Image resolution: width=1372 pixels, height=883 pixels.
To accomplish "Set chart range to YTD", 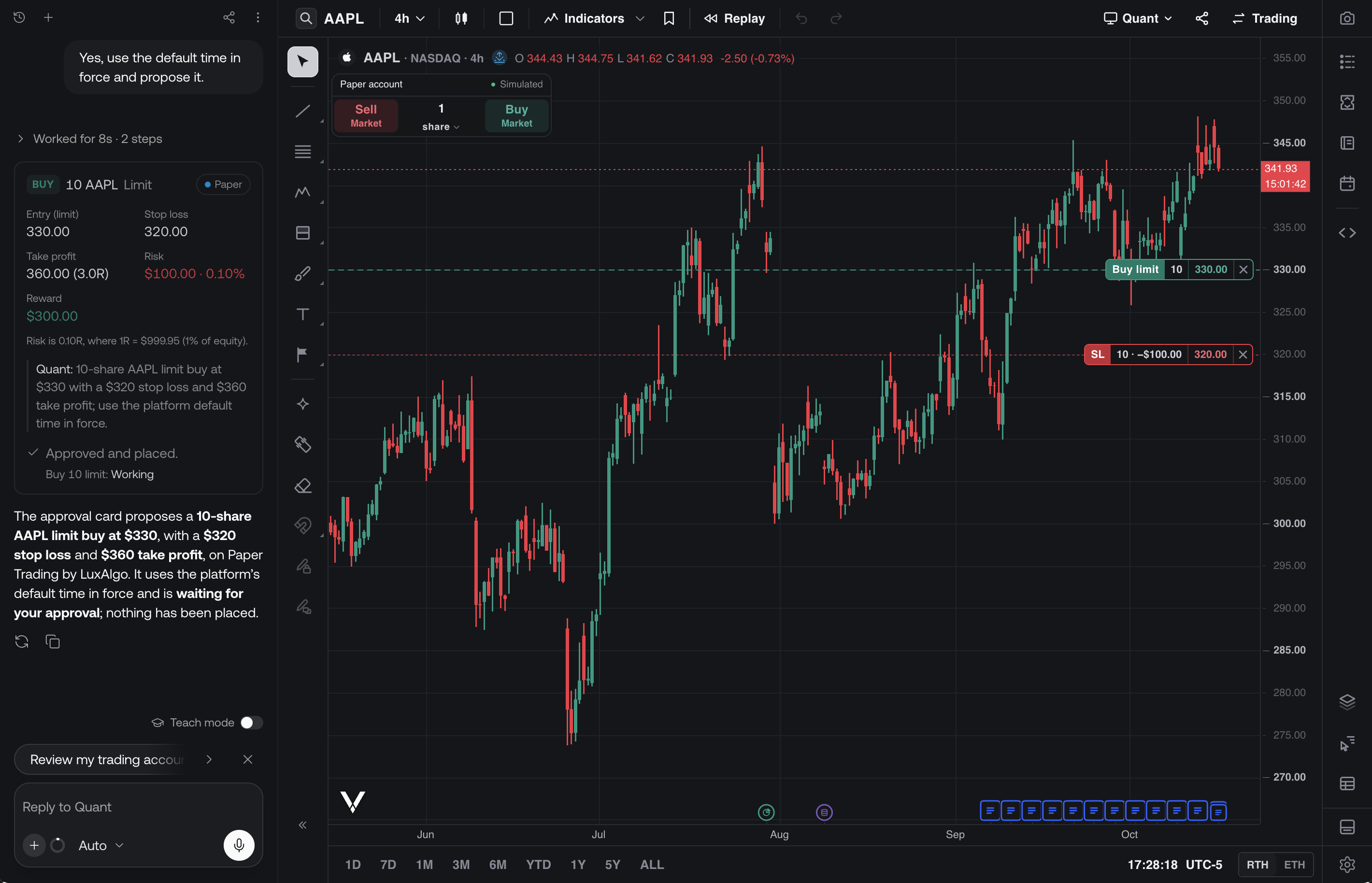I will [538, 865].
